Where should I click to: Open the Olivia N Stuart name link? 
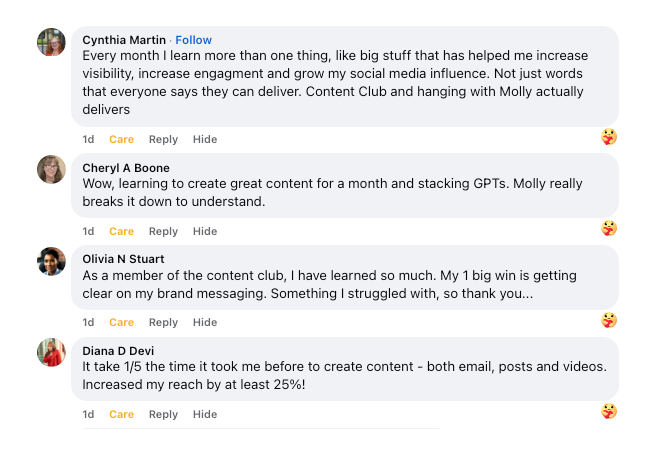123,259
